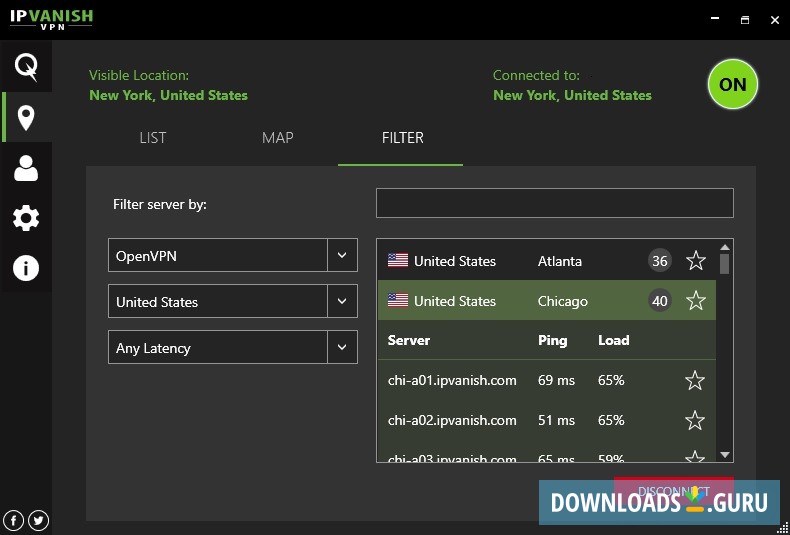Open the Facebook link icon
Viewport: 790px width, 535px height.
[x=14, y=520]
